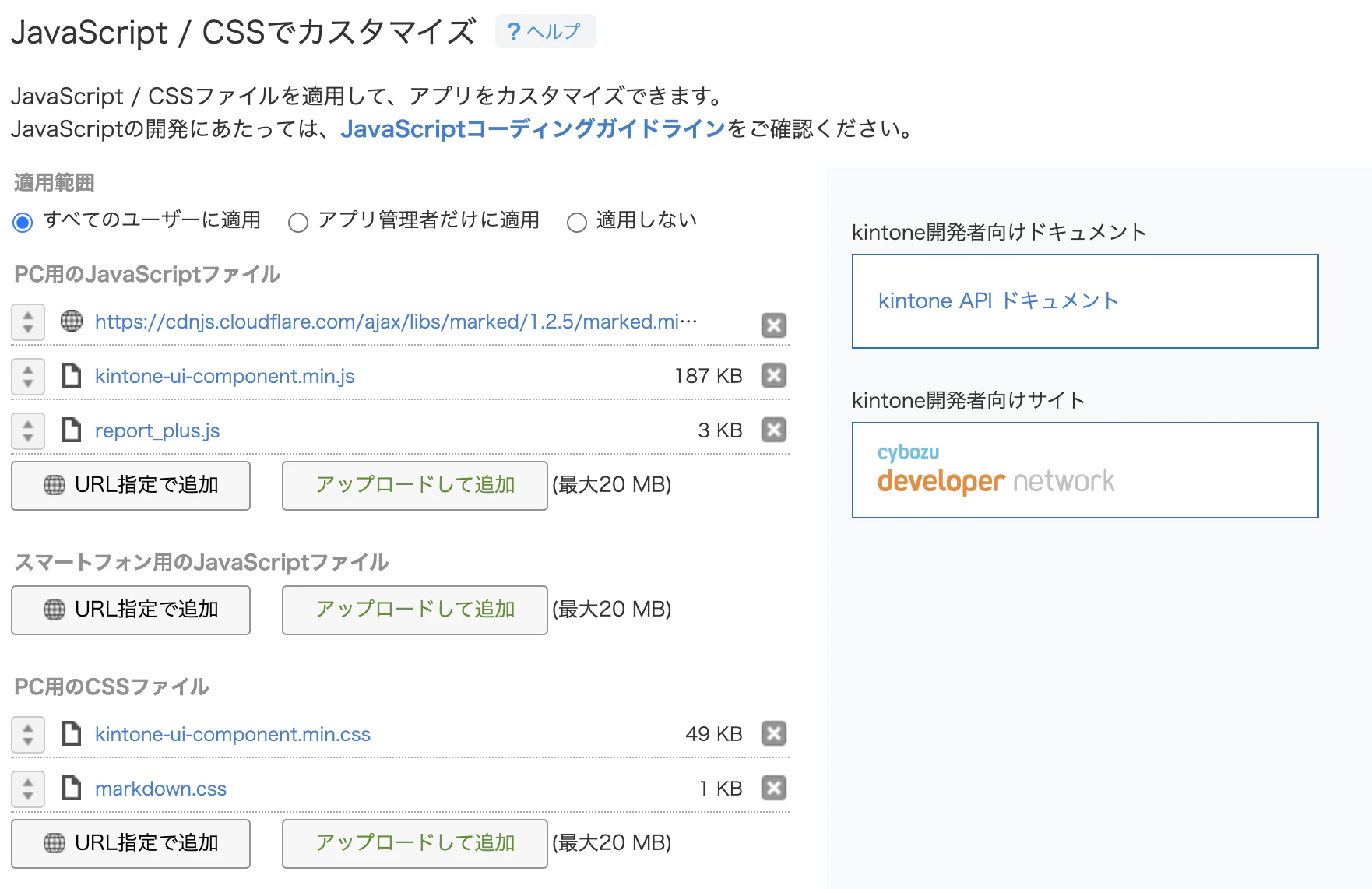1372x889 pixels.
Task: Open kintone-ui-component.min.js file link
Action: (x=224, y=376)
